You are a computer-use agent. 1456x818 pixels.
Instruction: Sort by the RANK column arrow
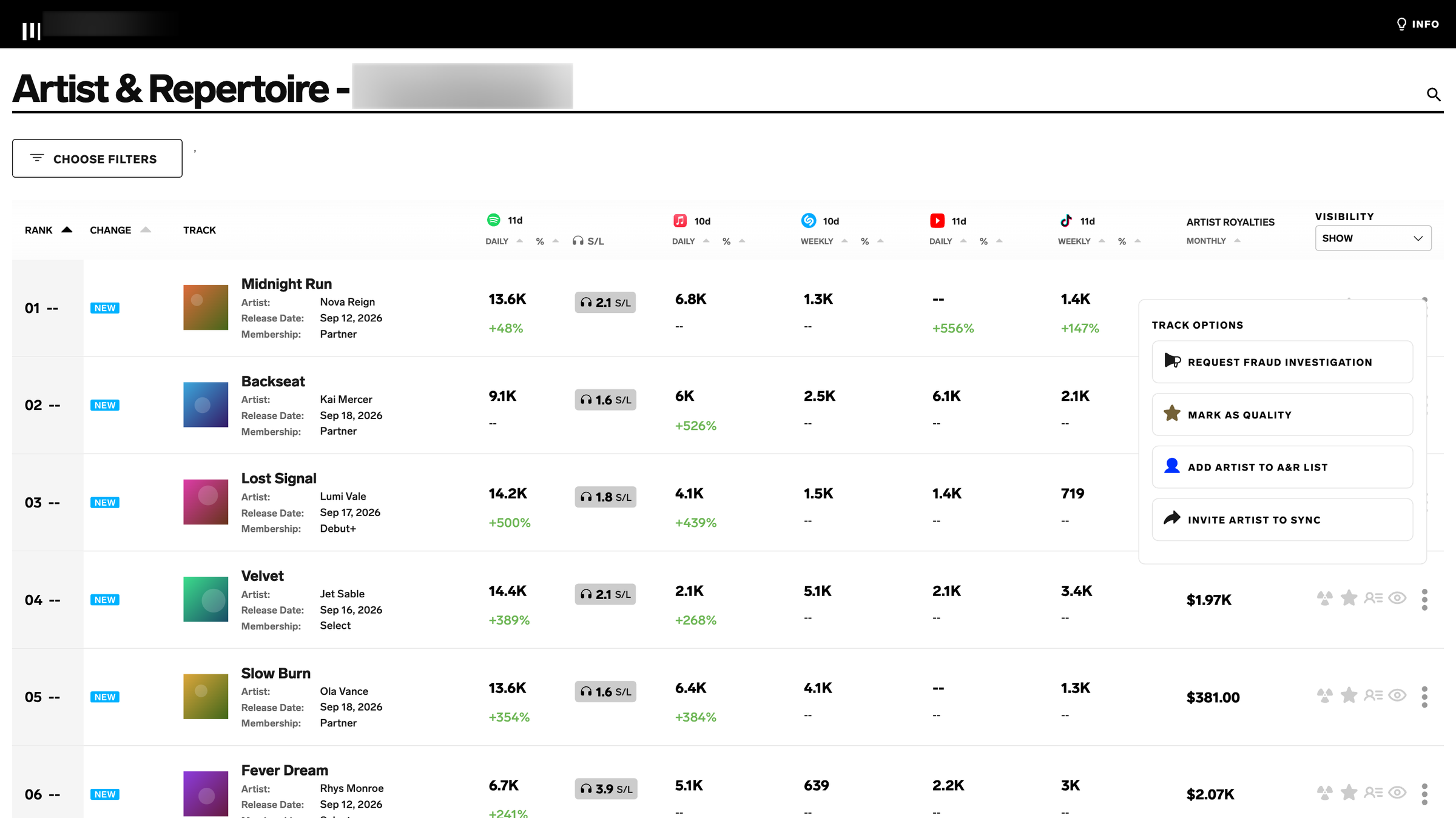[67, 230]
